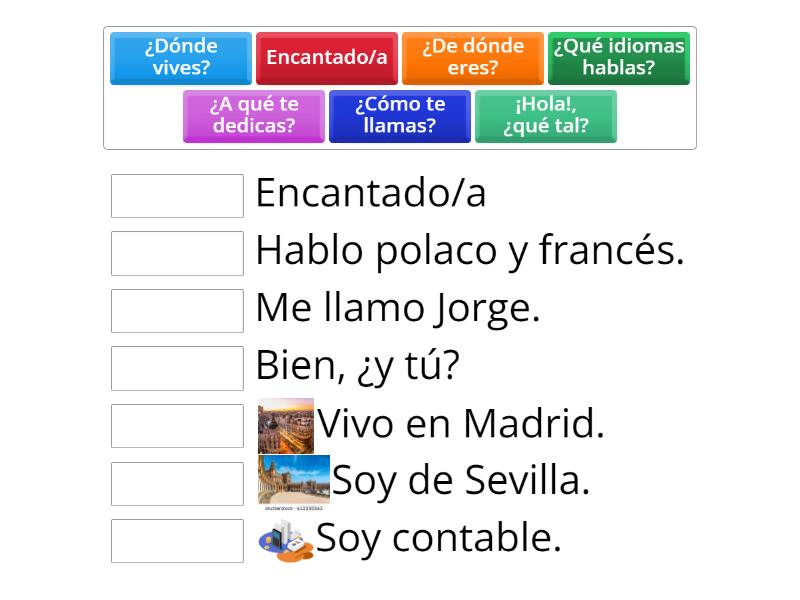Choose the teal "¡Hola!, ¿qué tal?" tile

[545, 116]
